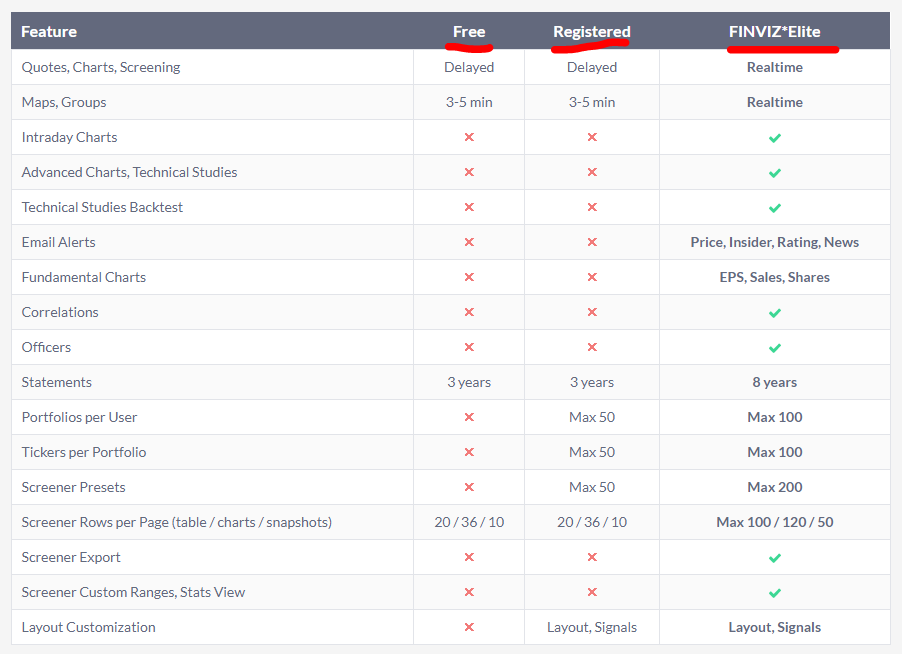Click '3-5 min' under the Registered column
The width and height of the screenshot is (902, 654).
tap(592, 102)
